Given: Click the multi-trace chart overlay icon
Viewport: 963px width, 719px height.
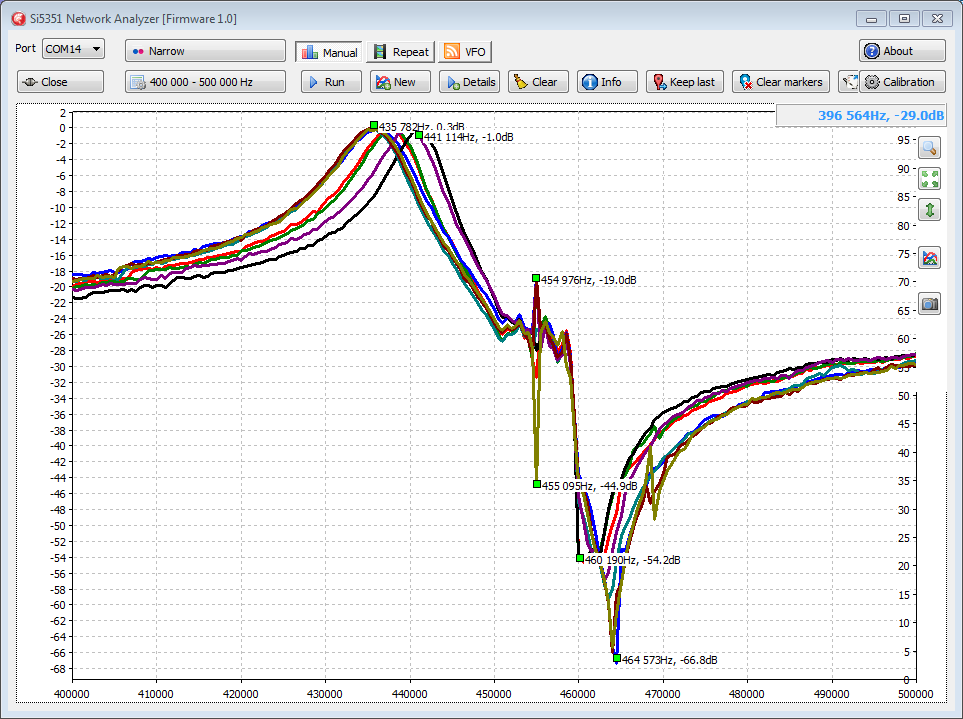Looking at the screenshot, I should coord(930,259).
